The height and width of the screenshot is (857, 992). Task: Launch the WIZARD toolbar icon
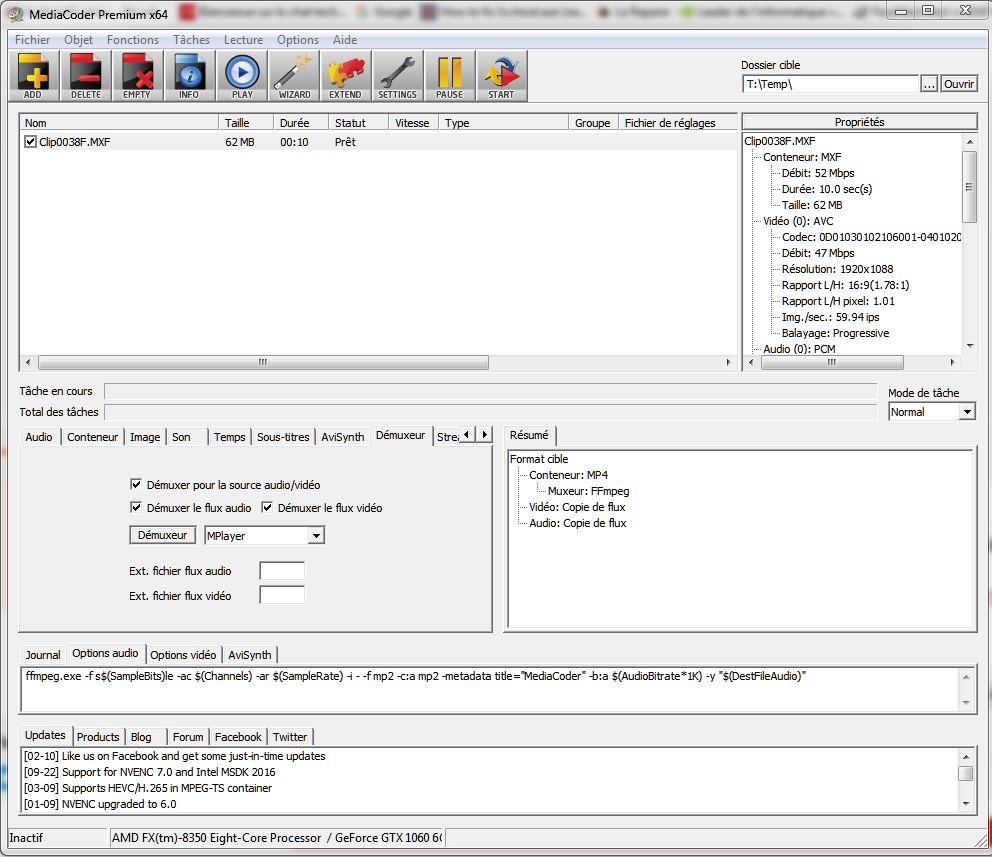point(294,76)
